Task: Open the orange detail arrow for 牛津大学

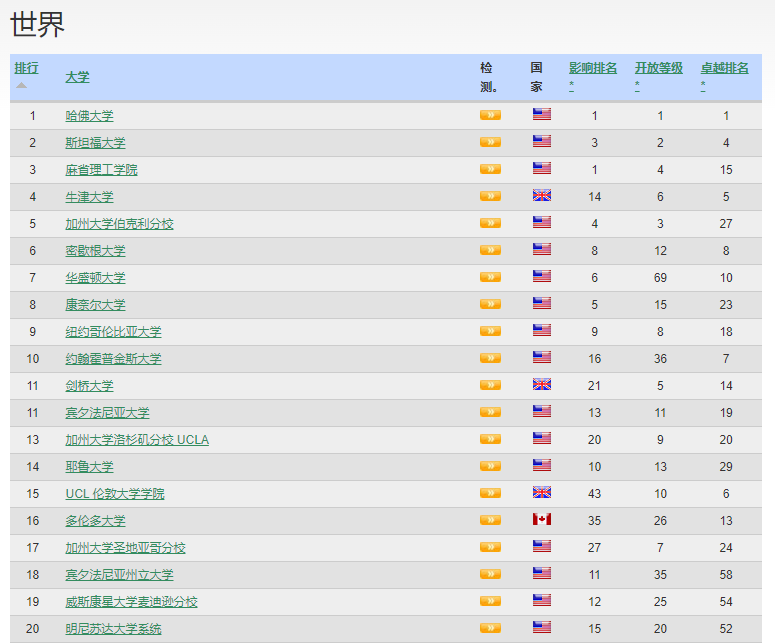Action: point(490,196)
